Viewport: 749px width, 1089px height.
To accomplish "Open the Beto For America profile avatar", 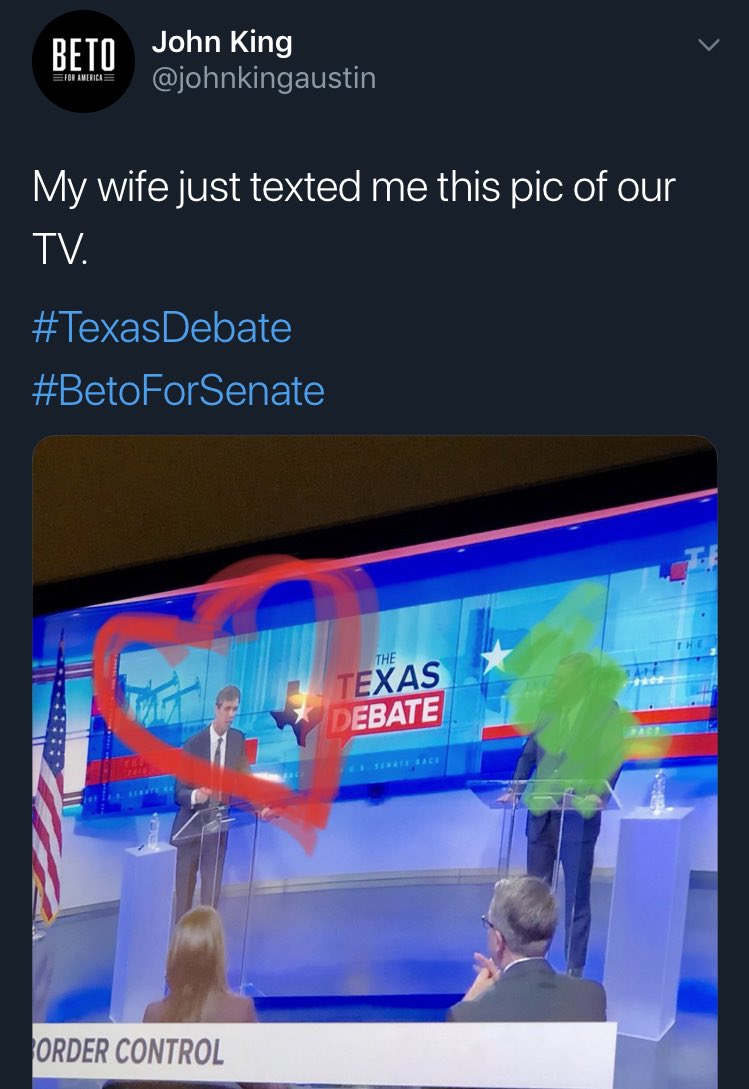I will (x=83, y=61).
